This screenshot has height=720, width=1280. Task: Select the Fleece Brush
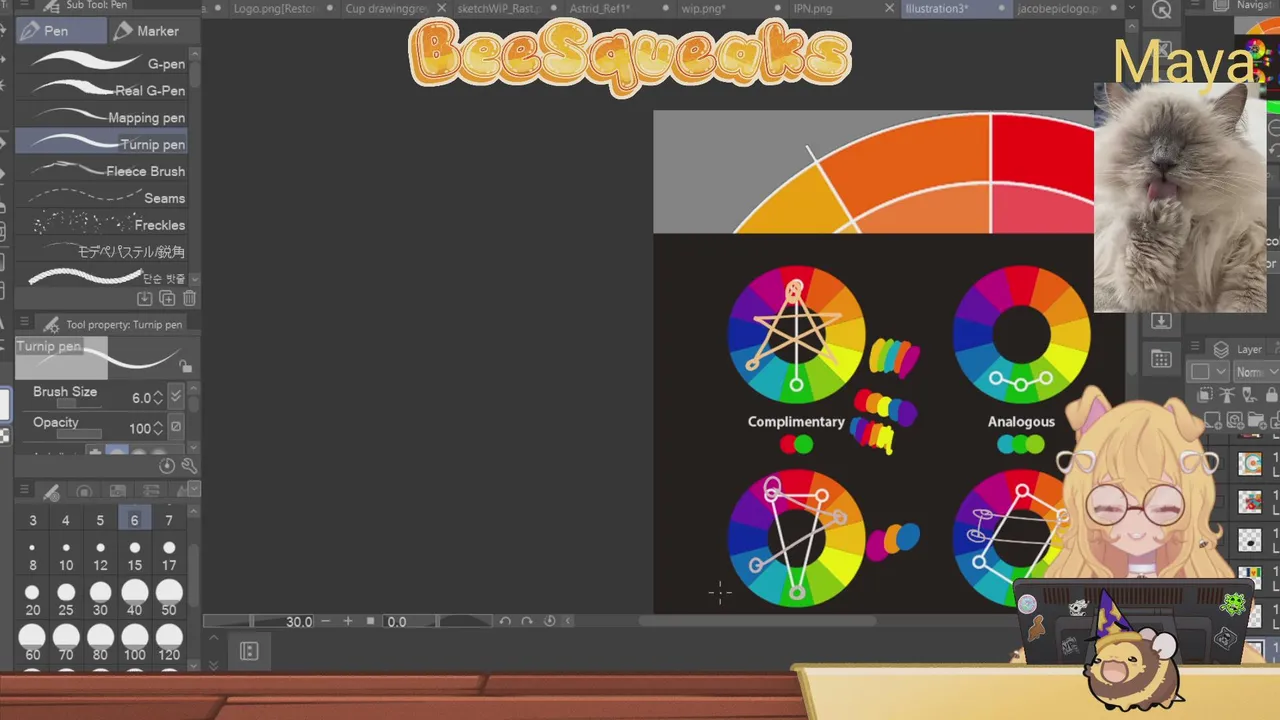click(102, 171)
